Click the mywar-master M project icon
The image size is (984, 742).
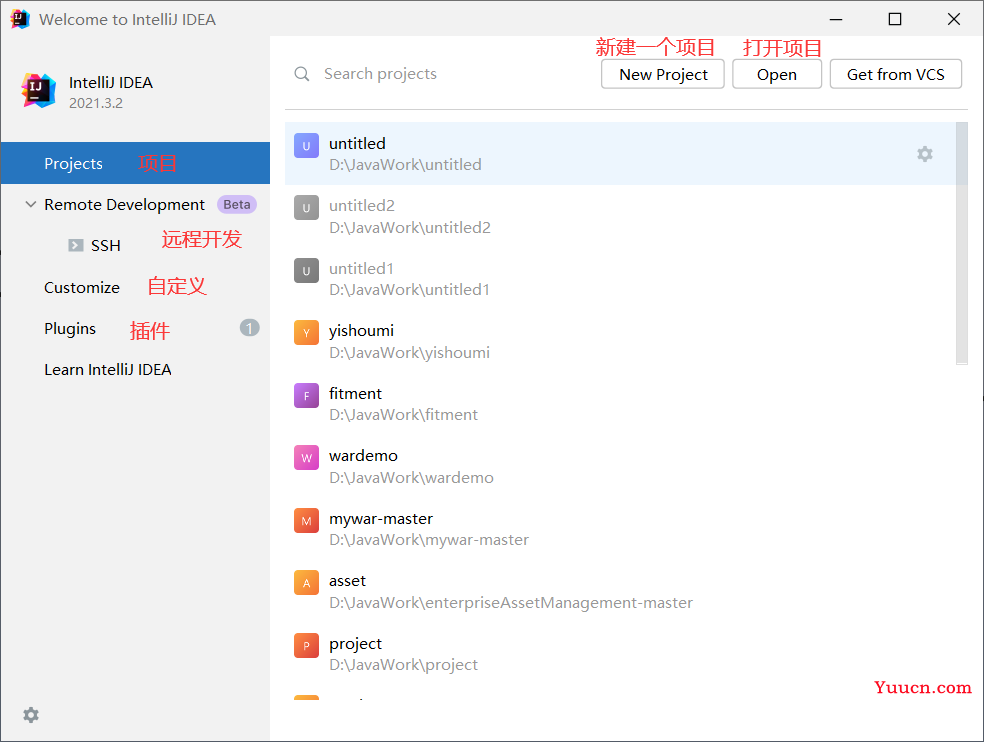[x=306, y=520]
